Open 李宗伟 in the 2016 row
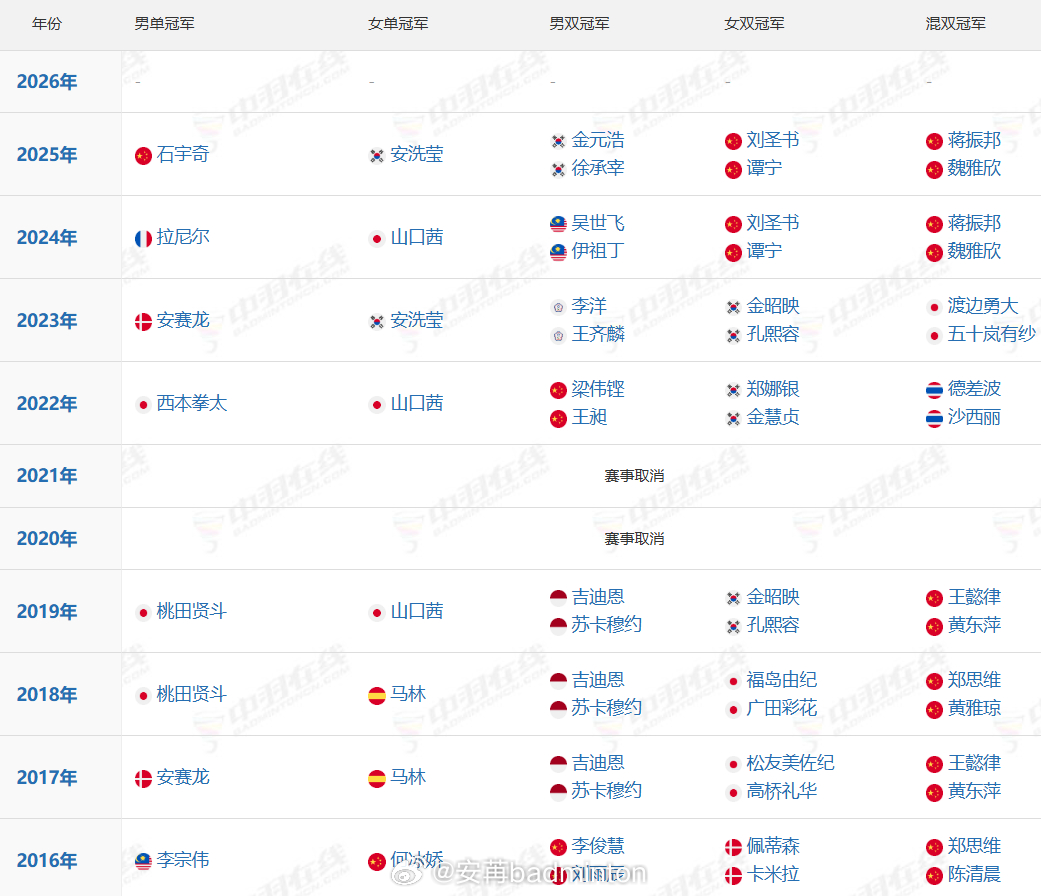The width and height of the screenshot is (1041, 896). click(x=183, y=860)
